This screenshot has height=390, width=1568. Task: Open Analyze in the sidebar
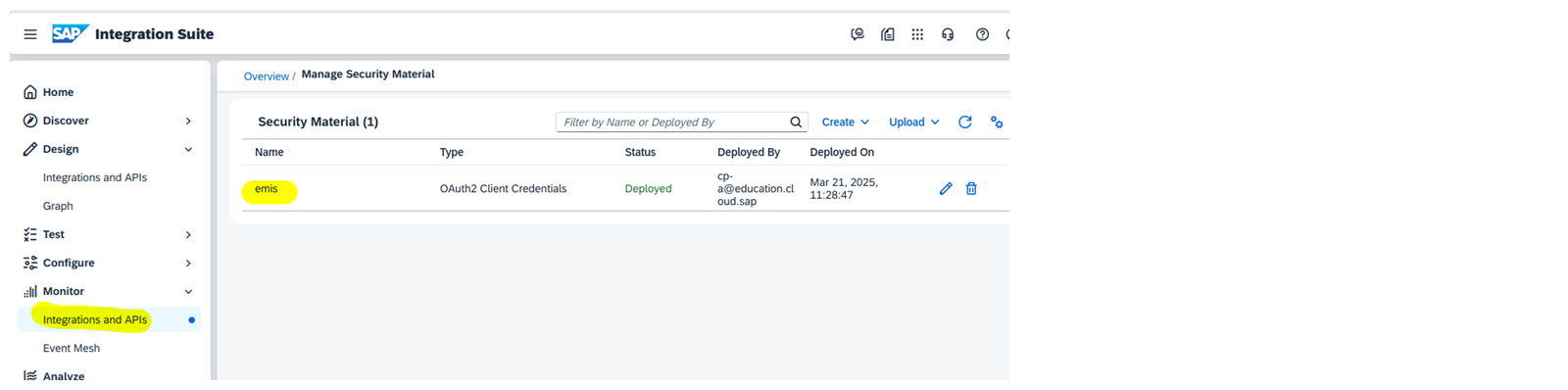64,376
